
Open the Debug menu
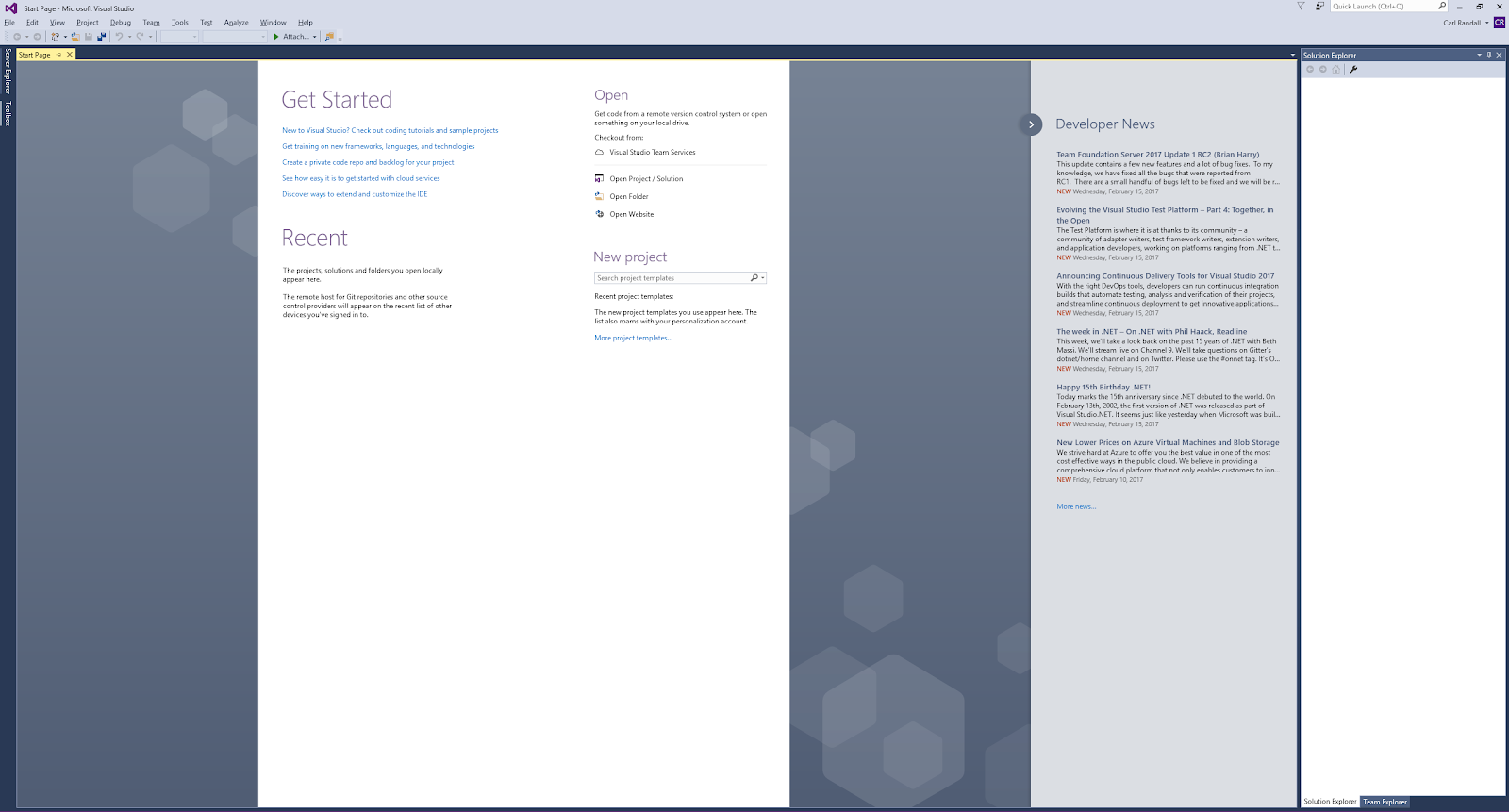tap(121, 22)
